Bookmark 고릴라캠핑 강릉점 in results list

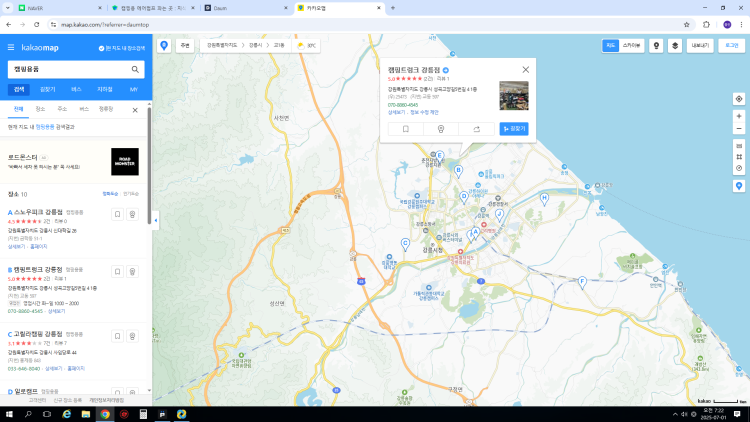coord(117,336)
